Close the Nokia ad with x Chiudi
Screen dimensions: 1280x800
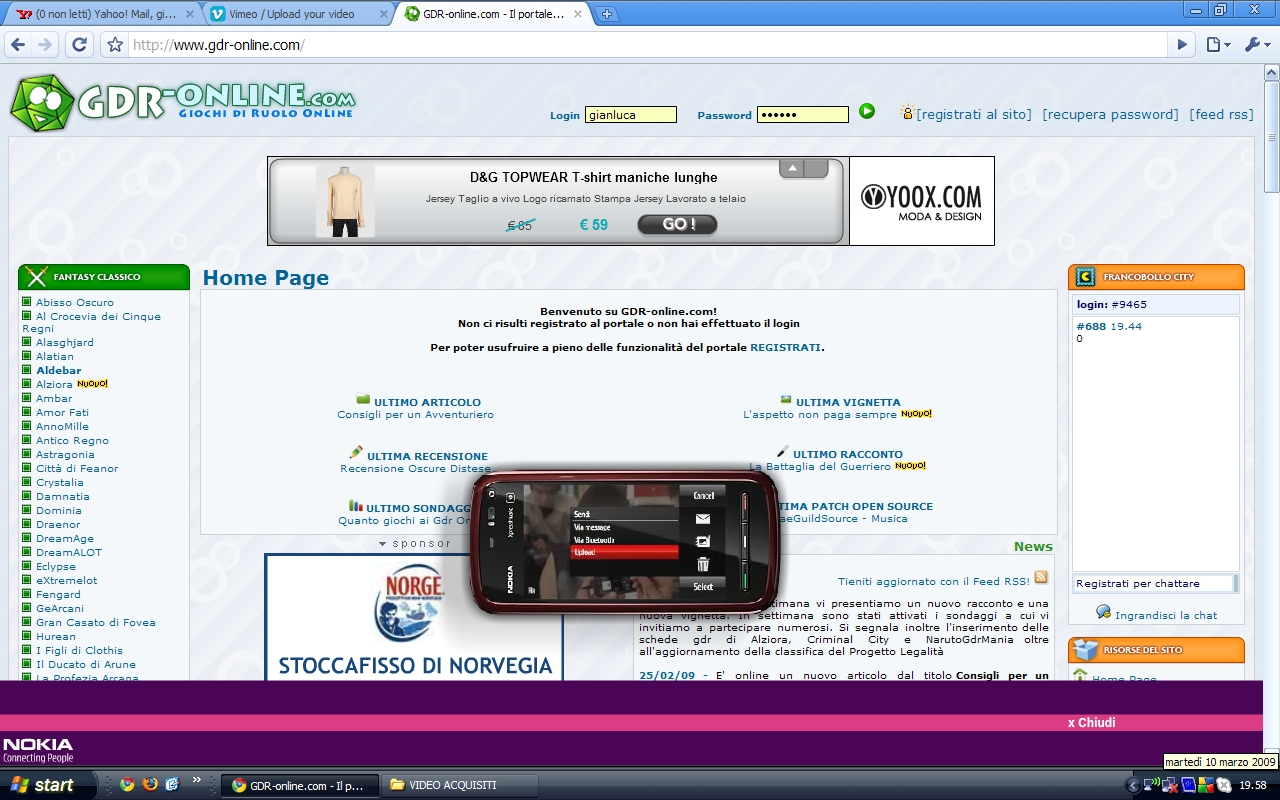1091,722
